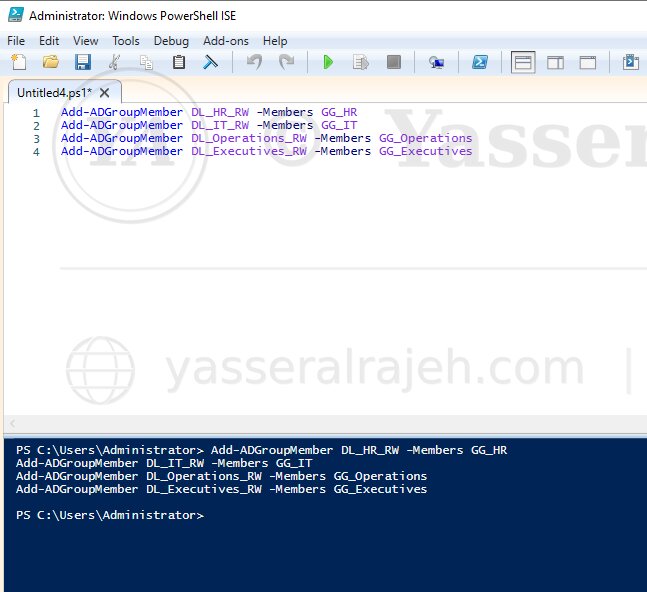The width and height of the screenshot is (647, 592).
Task: Click GG_Operations in the console output
Action: (x=380, y=476)
